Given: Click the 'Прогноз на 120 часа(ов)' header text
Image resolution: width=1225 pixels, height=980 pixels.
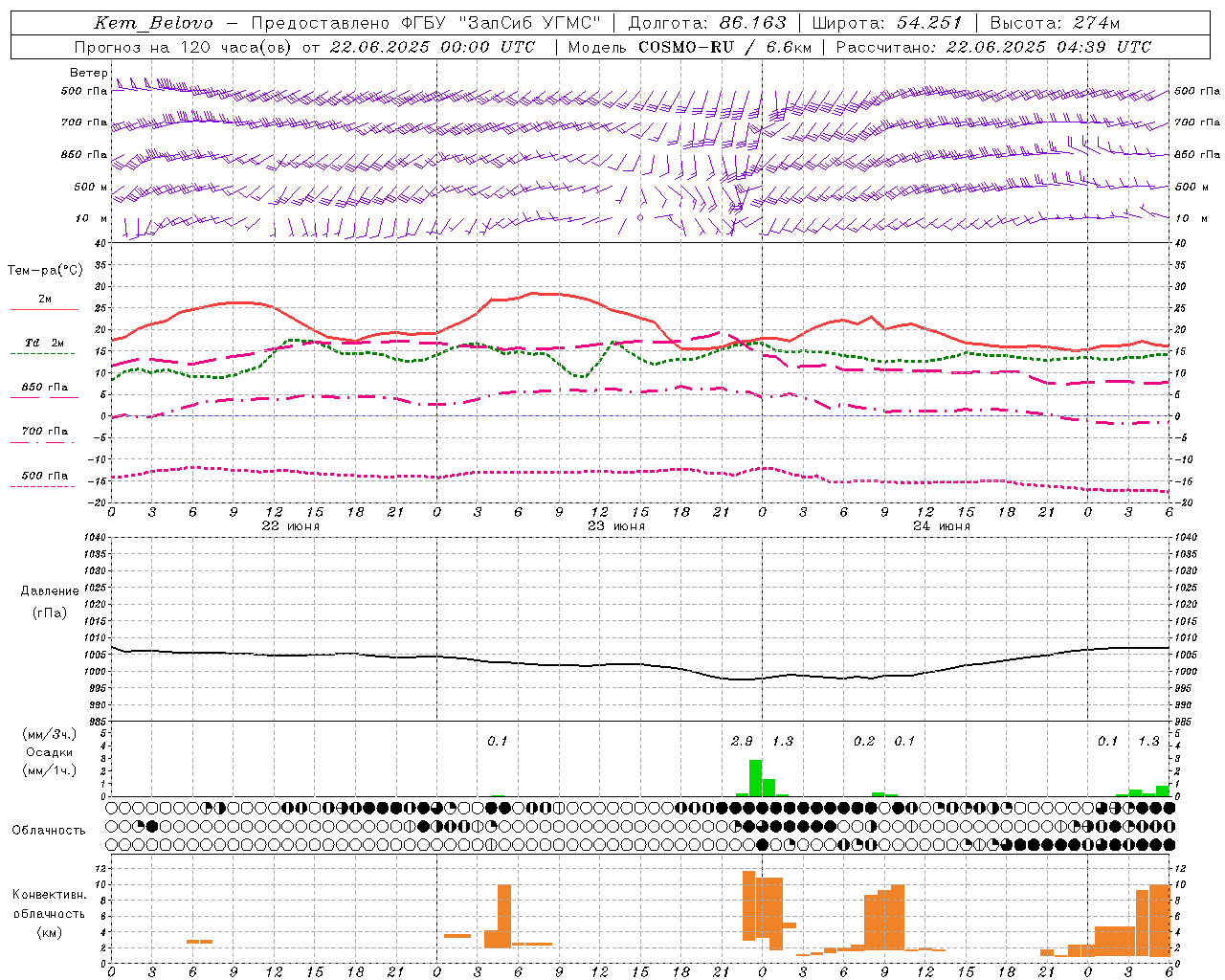Looking at the screenshot, I should coord(183,47).
